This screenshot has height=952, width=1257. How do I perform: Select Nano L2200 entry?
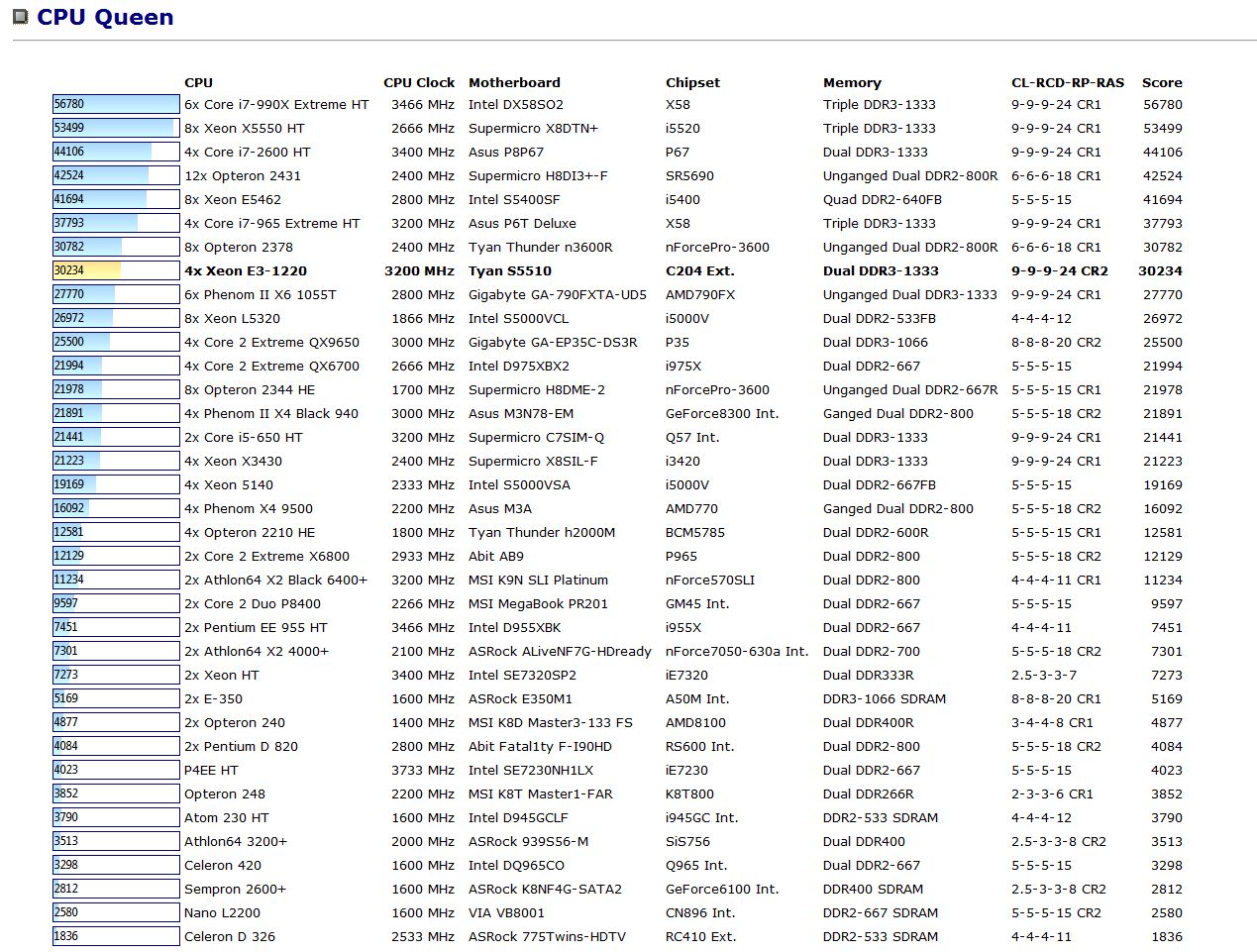[x=222, y=912]
